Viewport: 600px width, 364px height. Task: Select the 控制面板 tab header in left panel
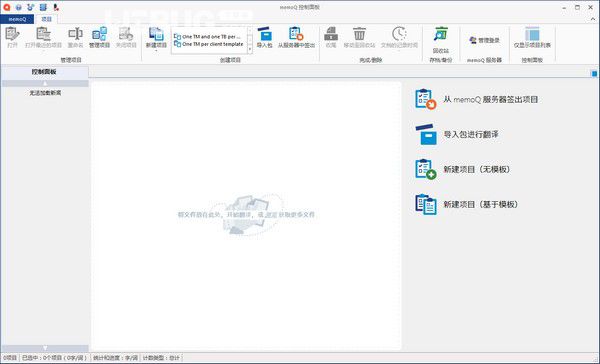44,72
